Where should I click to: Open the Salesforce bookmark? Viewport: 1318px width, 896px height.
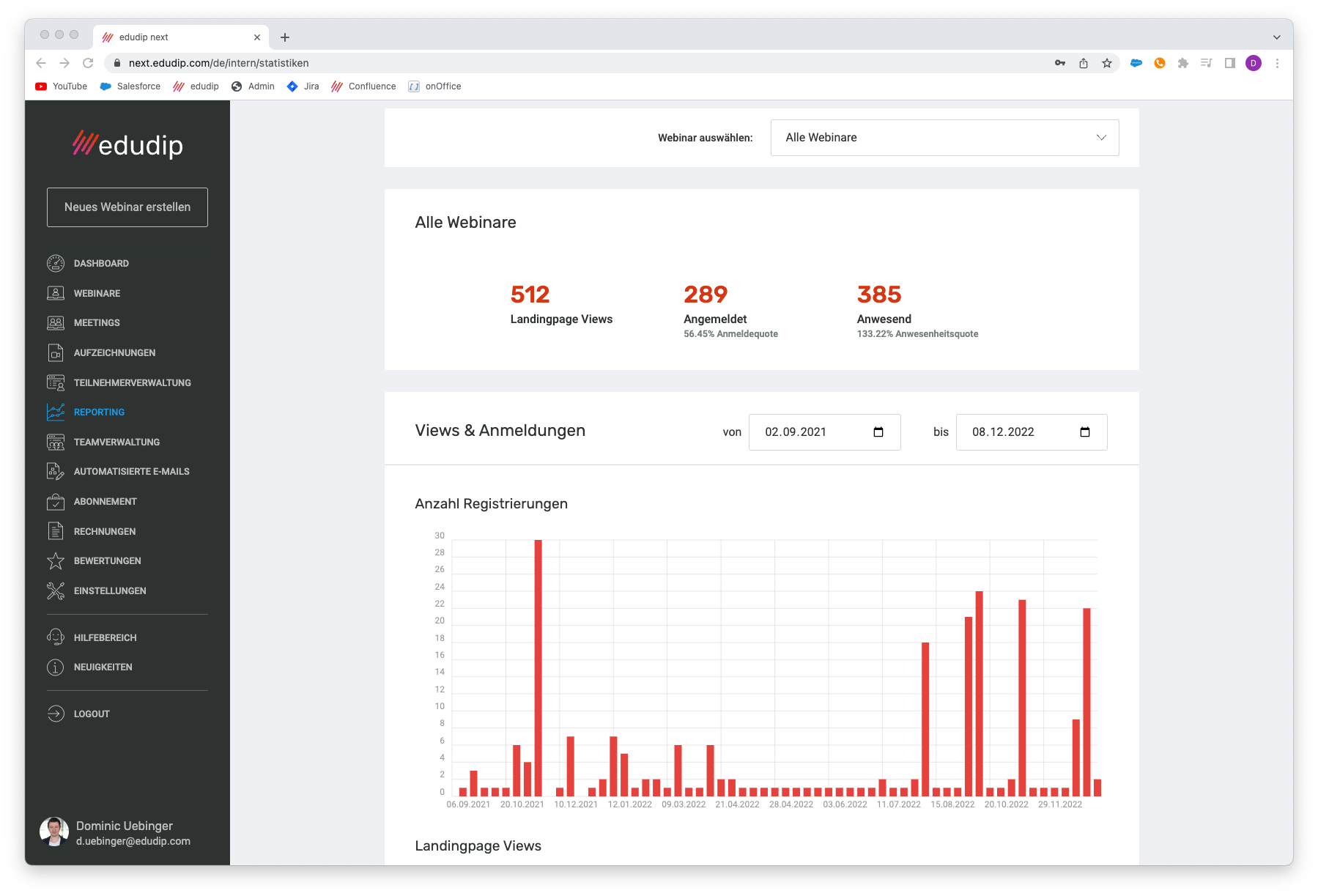click(130, 86)
